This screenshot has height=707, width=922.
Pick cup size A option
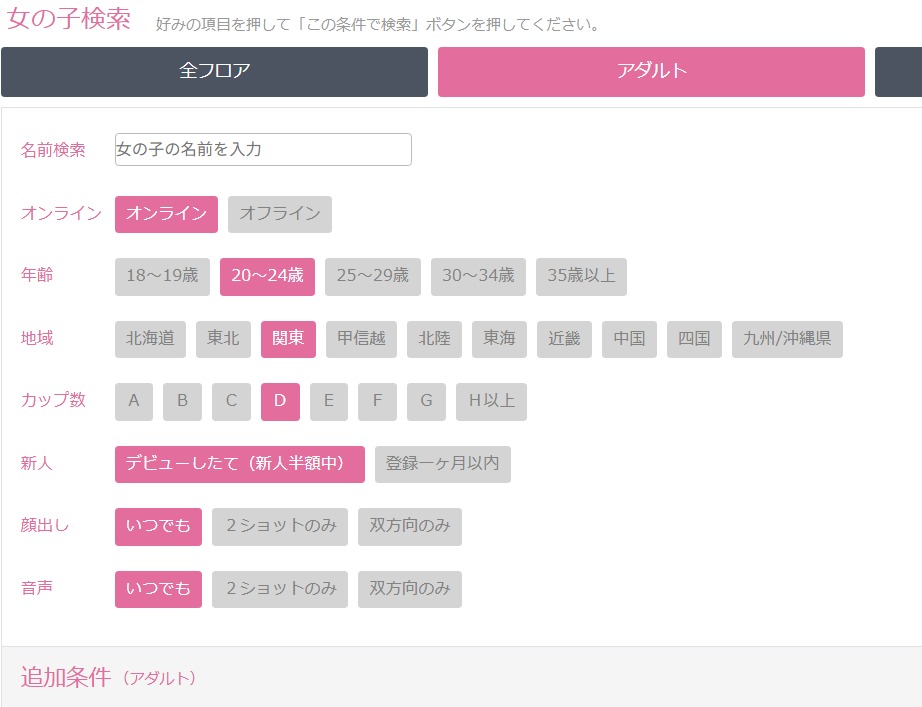click(134, 402)
